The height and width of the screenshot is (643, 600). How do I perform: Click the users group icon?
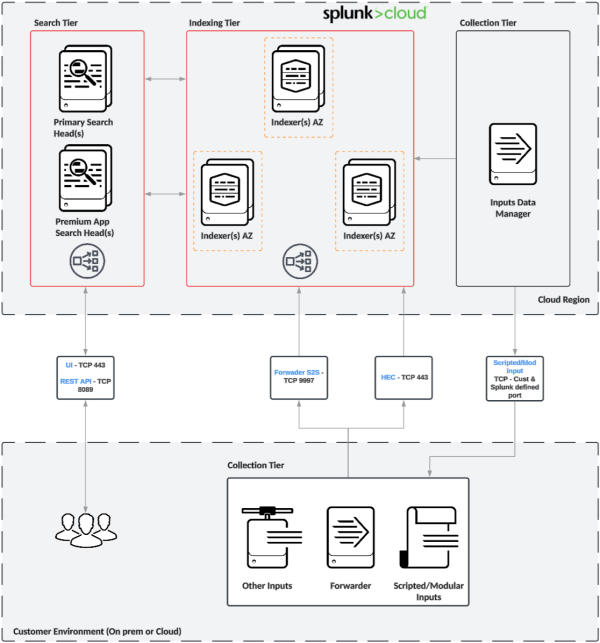[86, 530]
